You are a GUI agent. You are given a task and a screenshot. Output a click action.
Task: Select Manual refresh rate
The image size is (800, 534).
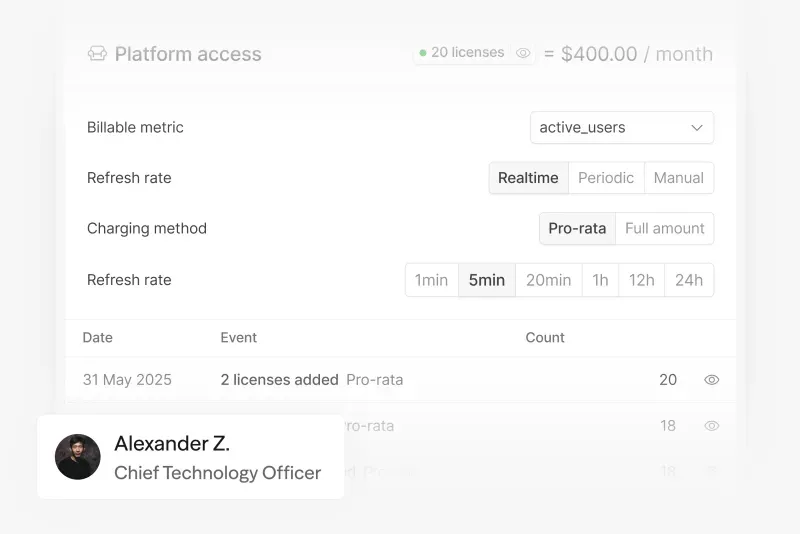[679, 178]
